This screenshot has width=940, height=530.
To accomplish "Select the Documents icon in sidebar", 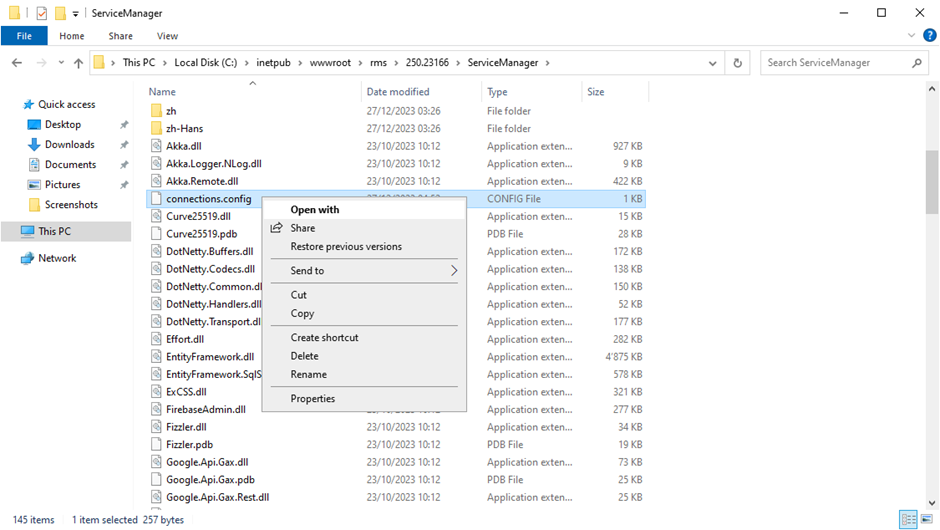I will 34,164.
